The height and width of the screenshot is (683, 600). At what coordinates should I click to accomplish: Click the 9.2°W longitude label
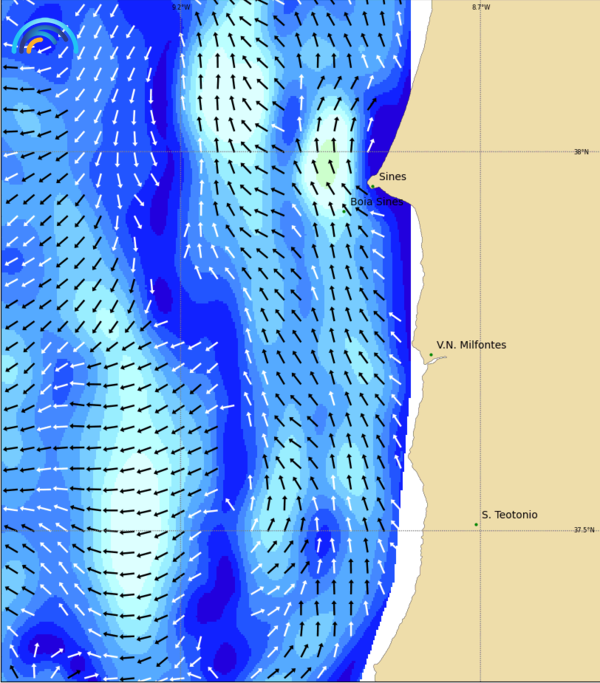[180, 7]
